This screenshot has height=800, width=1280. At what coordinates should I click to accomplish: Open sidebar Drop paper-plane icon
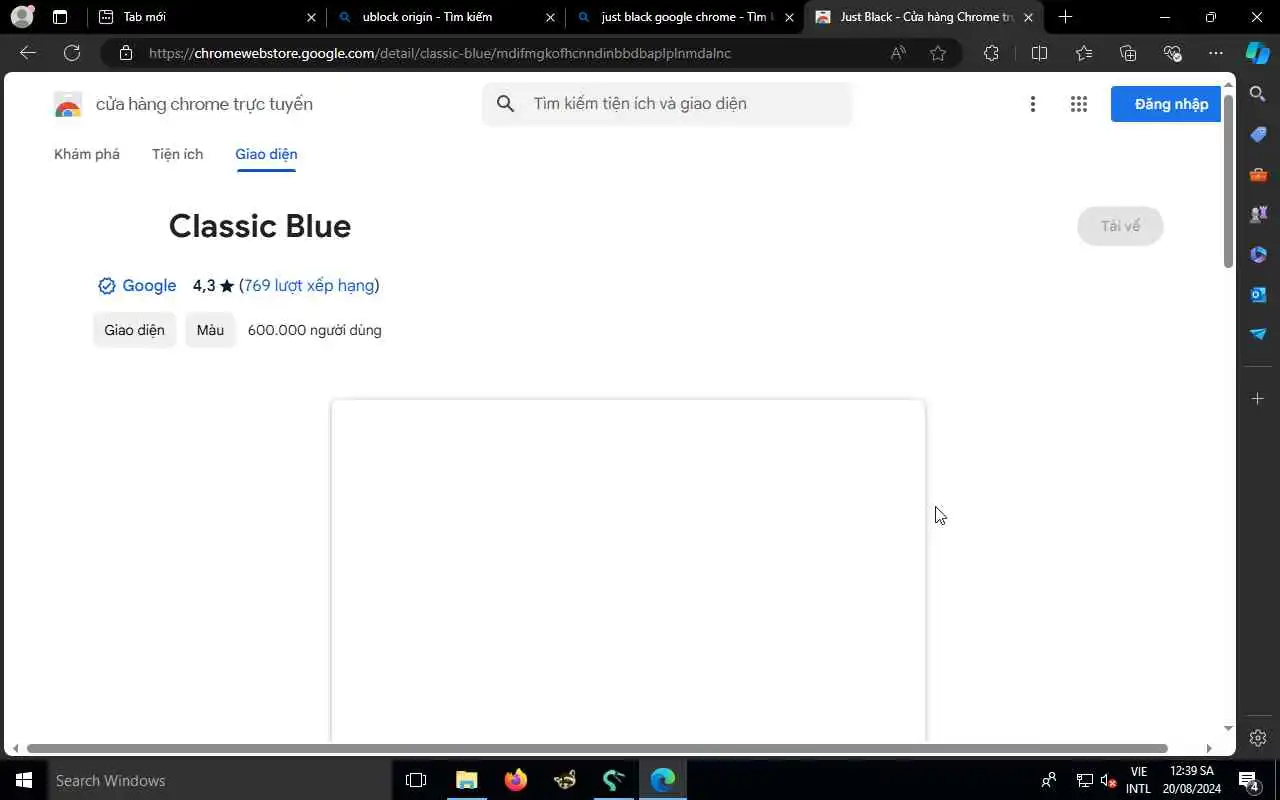coord(1258,333)
